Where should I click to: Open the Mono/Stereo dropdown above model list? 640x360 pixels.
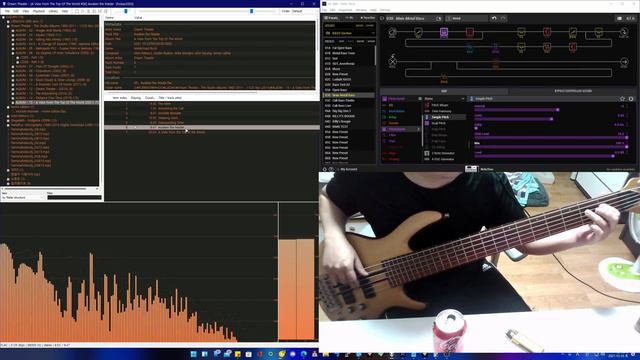coord(444,99)
